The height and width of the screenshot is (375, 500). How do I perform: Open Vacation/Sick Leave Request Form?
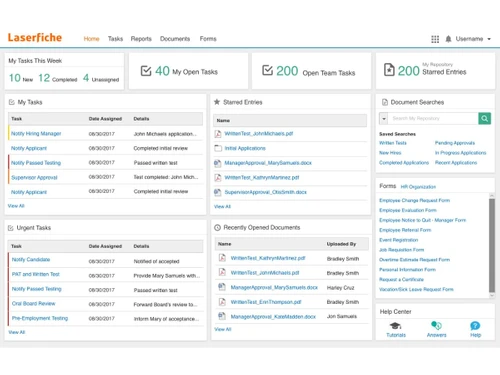(x=416, y=290)
